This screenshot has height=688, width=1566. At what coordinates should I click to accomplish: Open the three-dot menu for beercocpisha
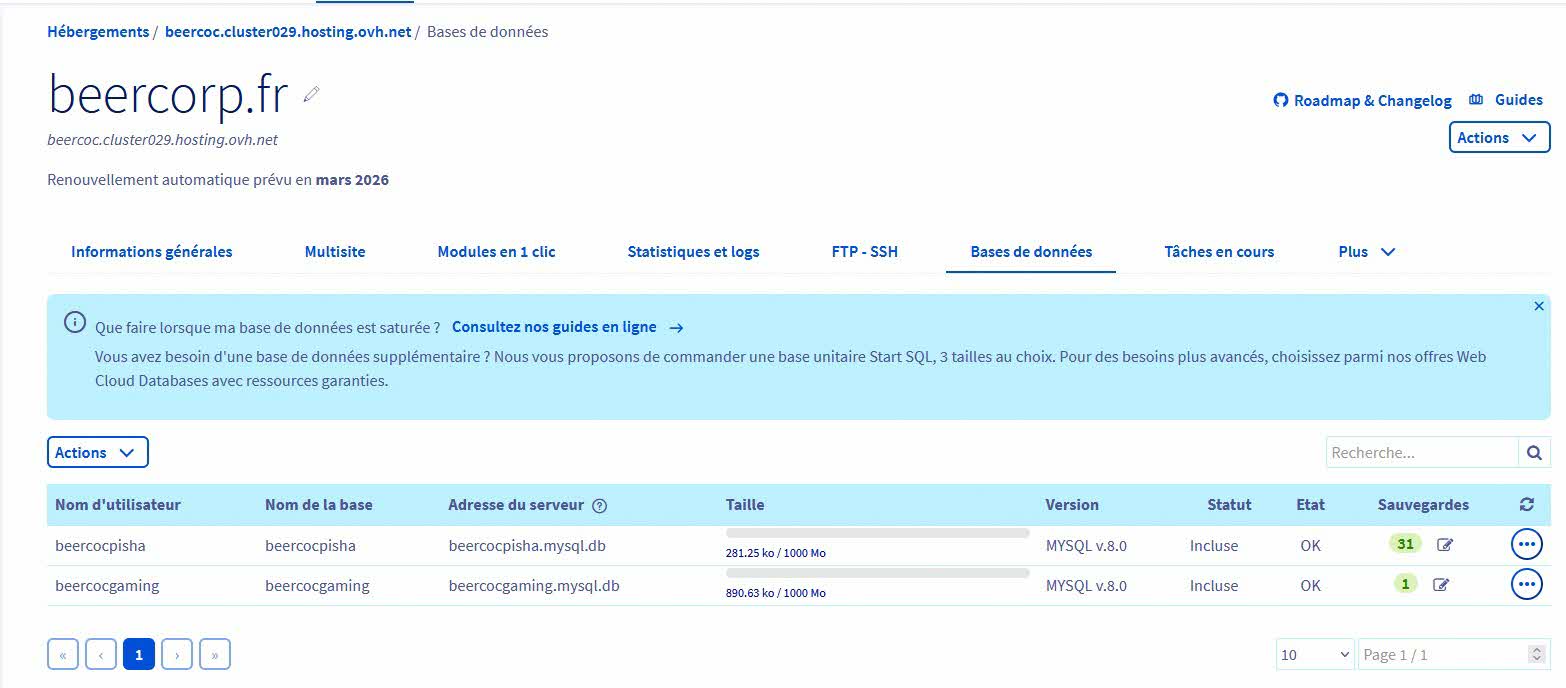1526,545
